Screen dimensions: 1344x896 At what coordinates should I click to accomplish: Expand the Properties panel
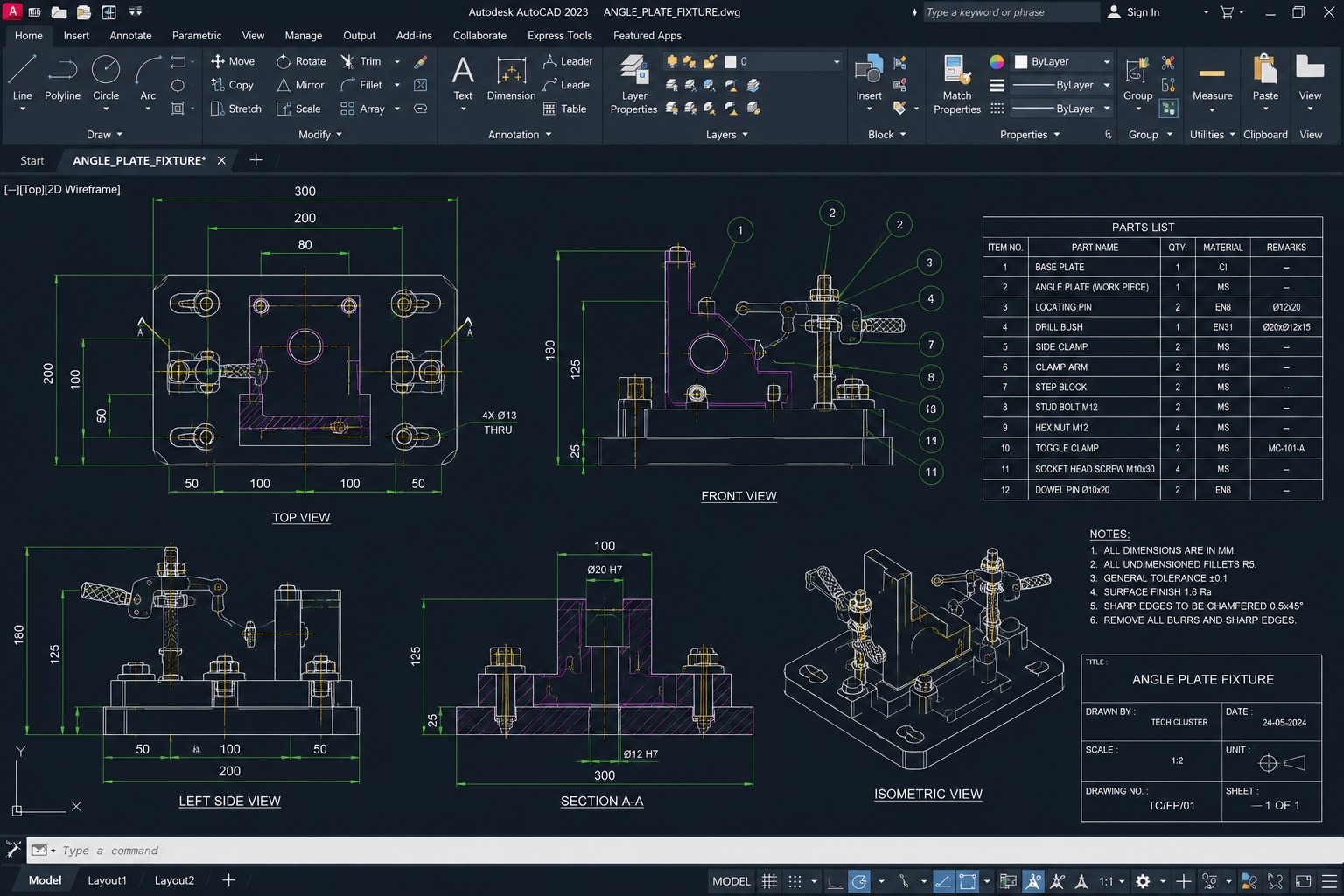[x=1030, y=135]
